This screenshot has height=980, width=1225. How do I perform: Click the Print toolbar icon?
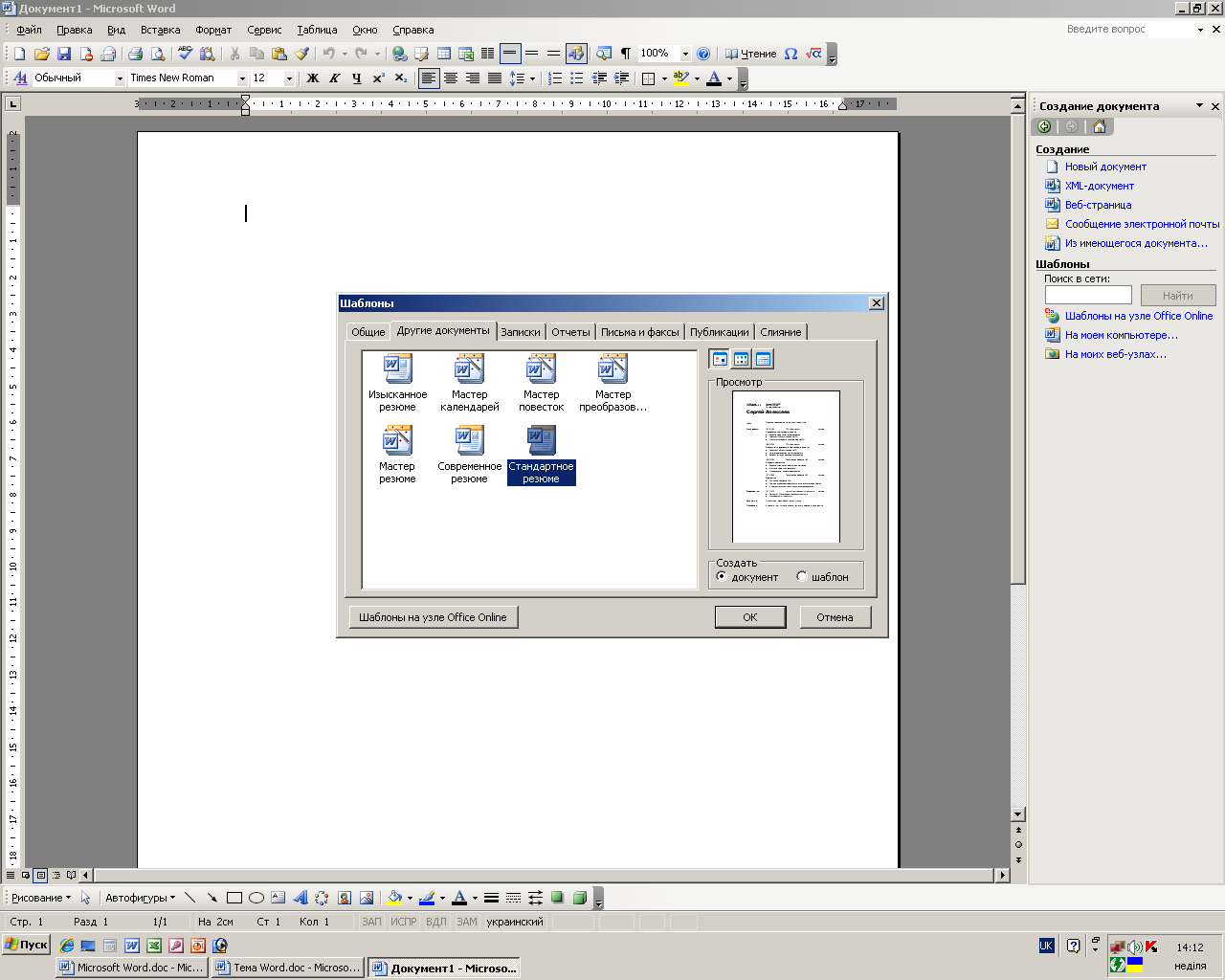coord(135,54)
